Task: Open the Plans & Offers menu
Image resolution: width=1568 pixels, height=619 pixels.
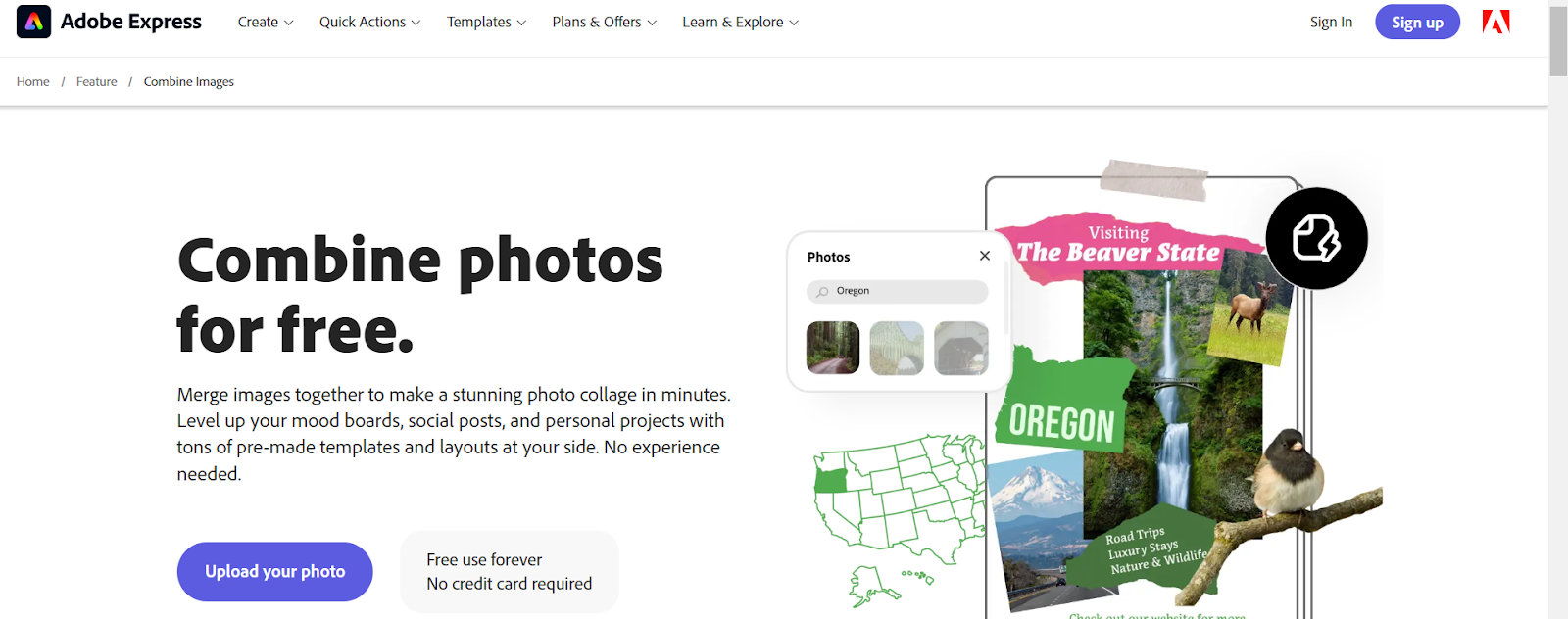Action: tap(604, 22)
